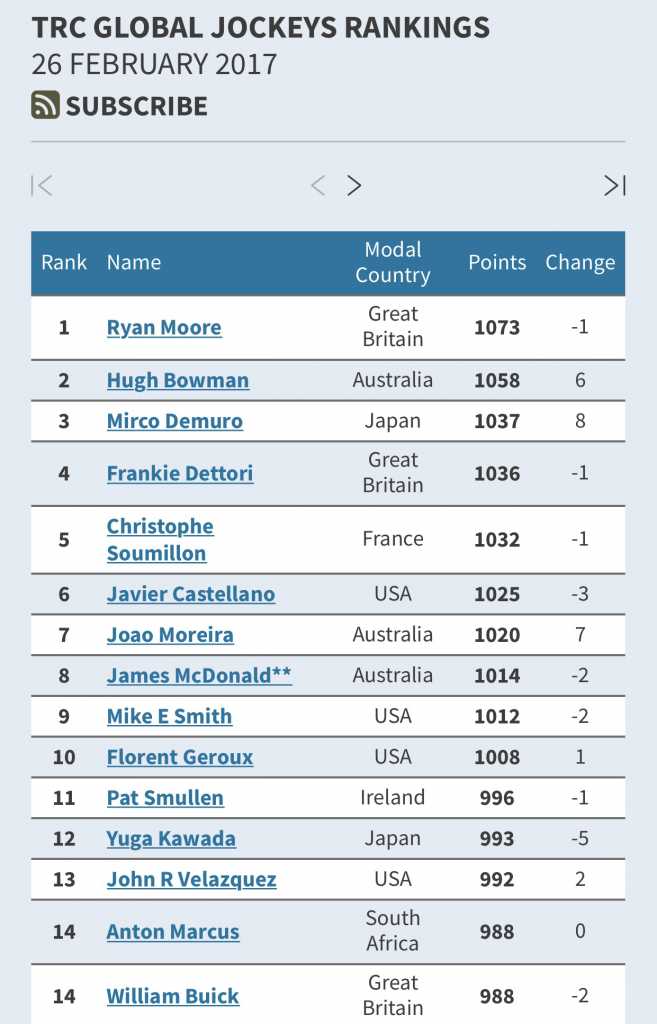Go to the first page arrow
The height and width of the screenshot is (1024, 657).
pos(42,185)
